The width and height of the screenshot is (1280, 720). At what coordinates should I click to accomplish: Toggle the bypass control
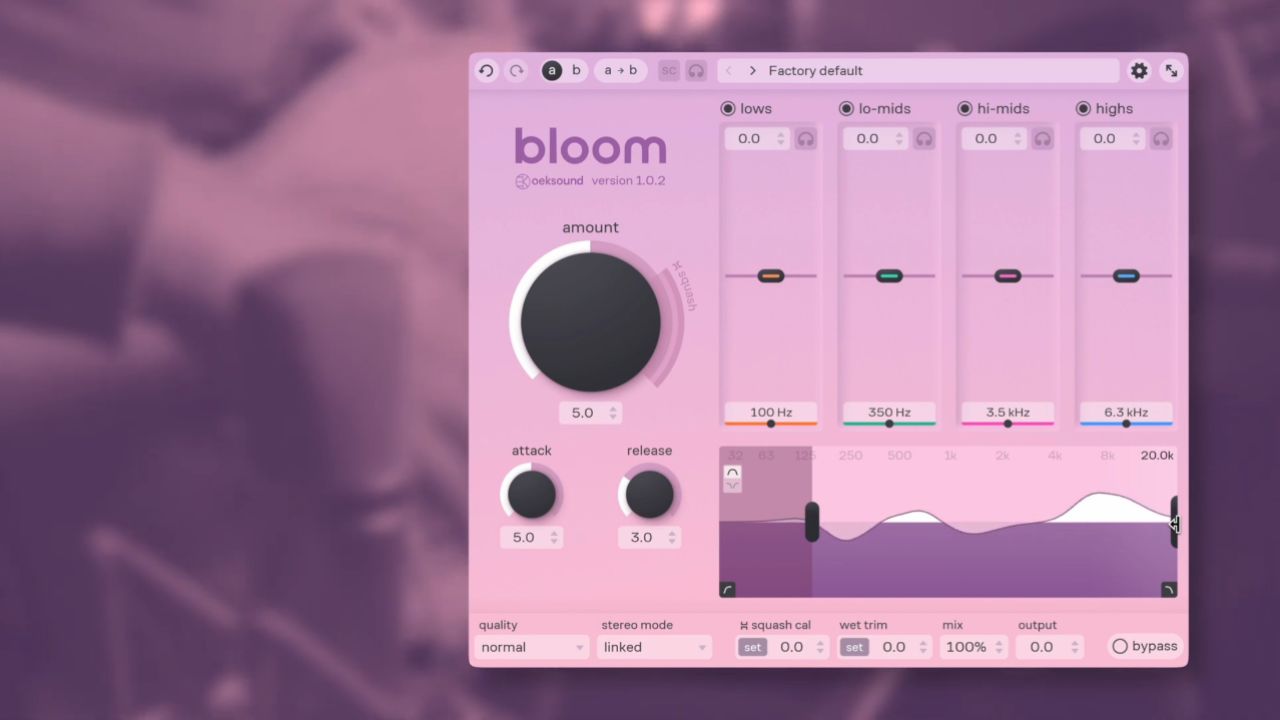[1143, 646]
